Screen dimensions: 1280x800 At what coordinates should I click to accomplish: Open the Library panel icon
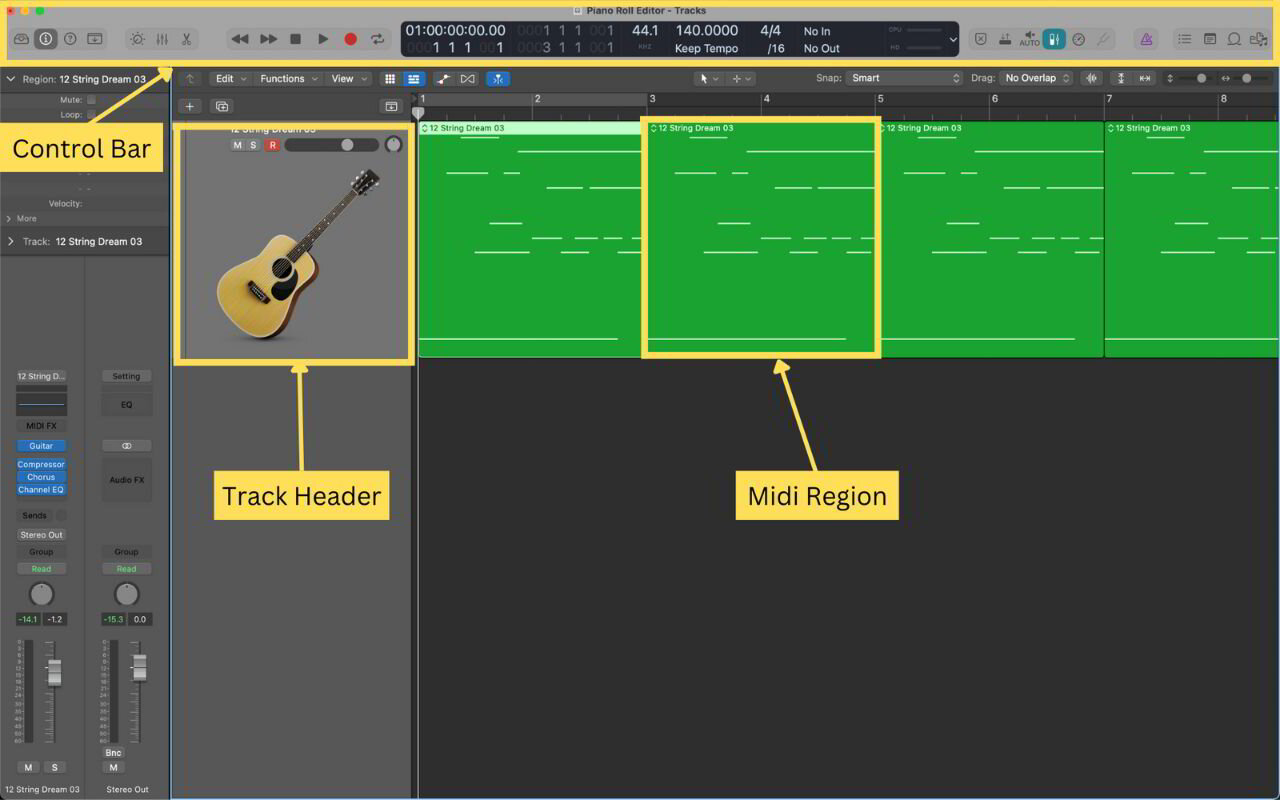[x=21, y=39]
